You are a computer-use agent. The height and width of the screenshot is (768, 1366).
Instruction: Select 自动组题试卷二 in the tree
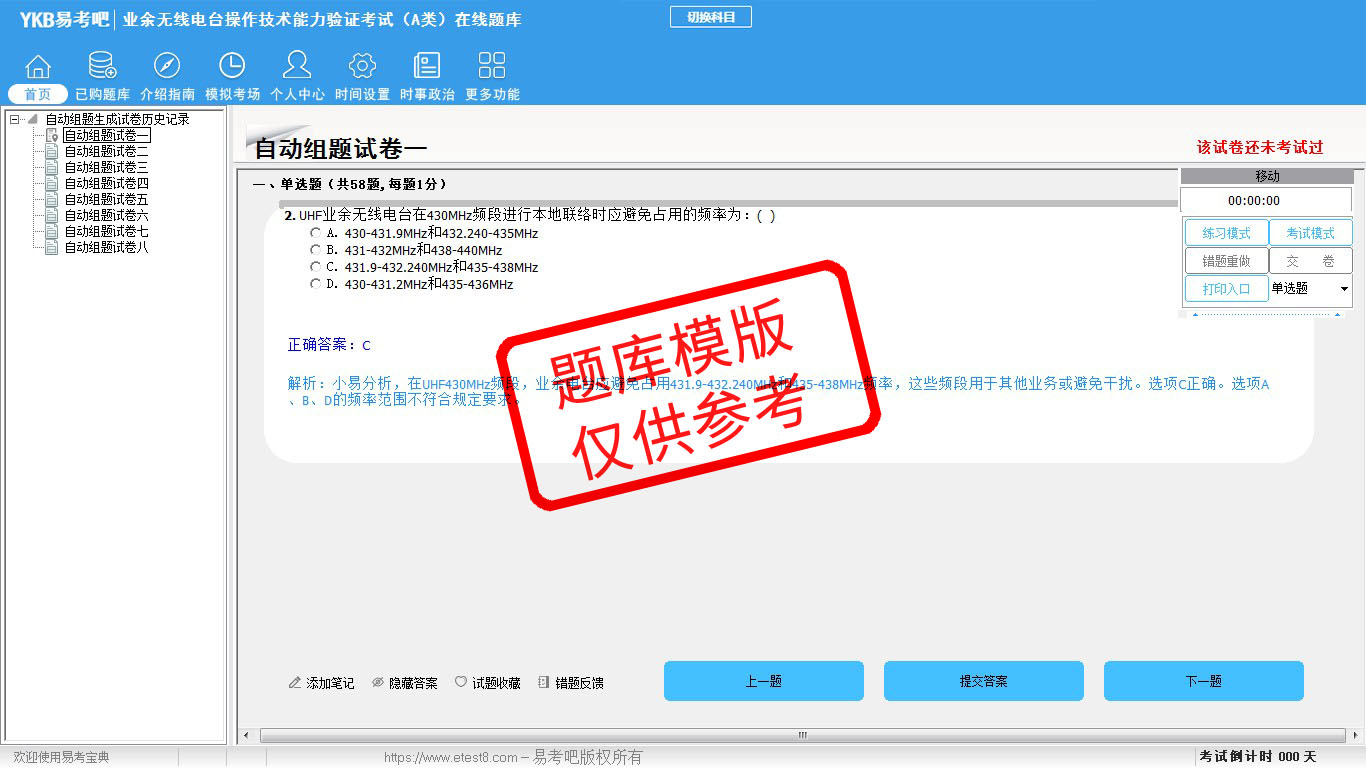pos(107,151)
